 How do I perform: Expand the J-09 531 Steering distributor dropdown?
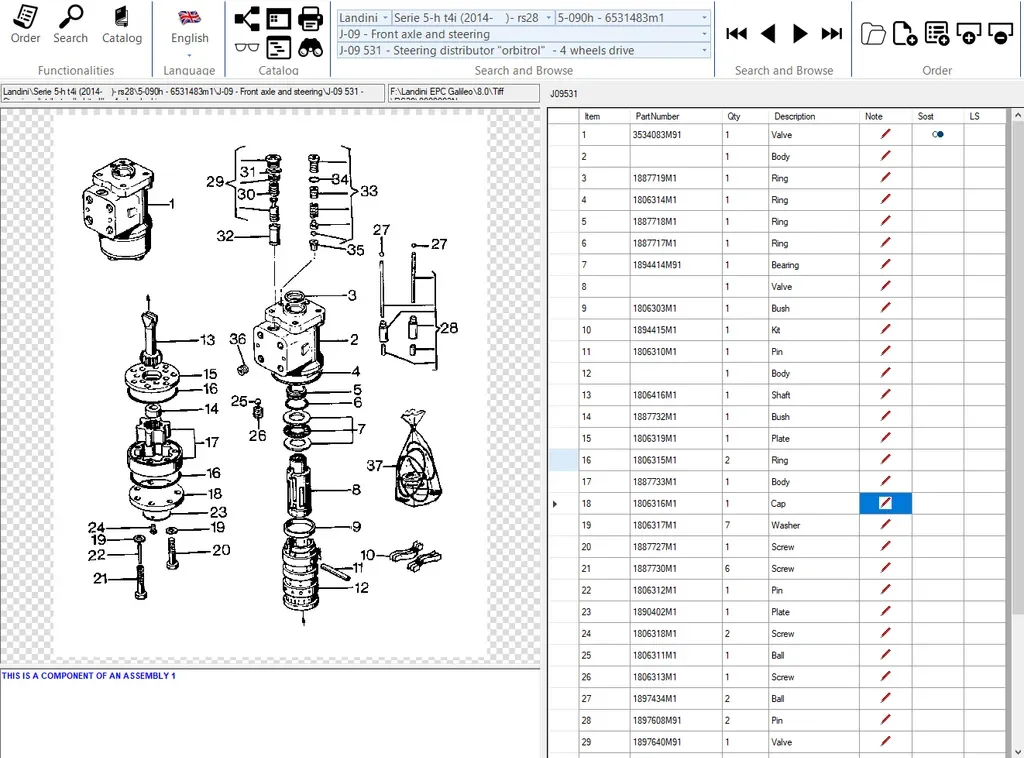pos(704,50)
